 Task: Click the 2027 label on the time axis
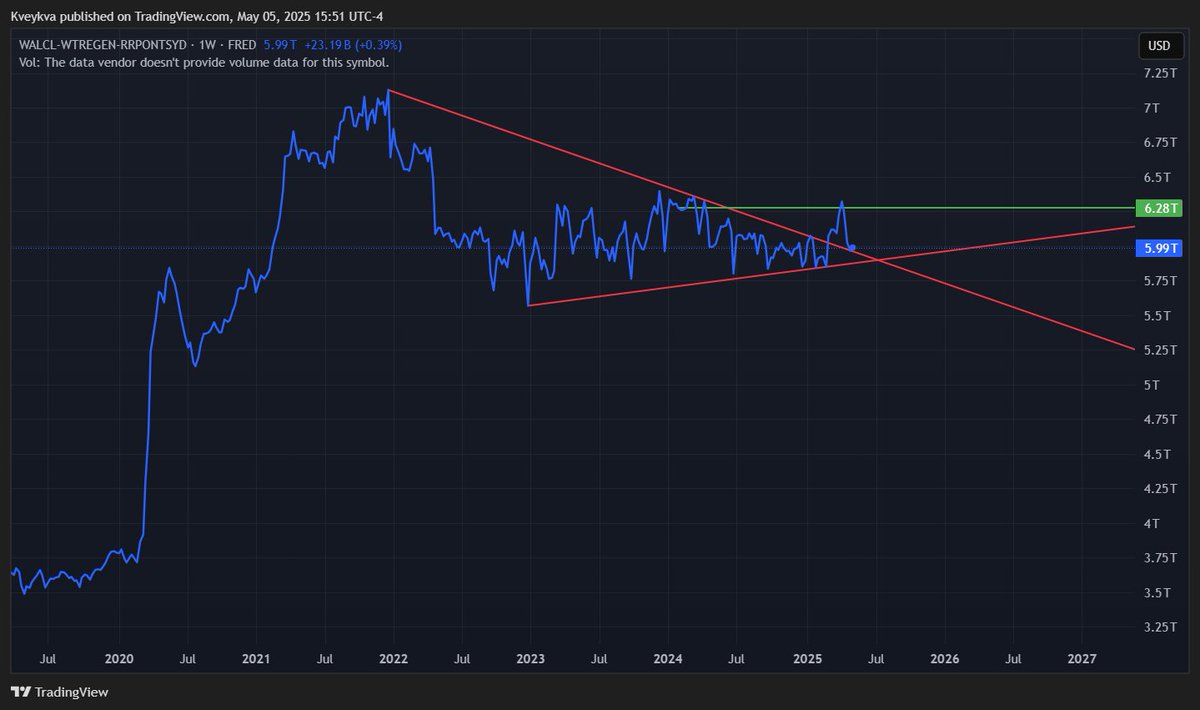pyautogui.click(x=1082, y=659)
